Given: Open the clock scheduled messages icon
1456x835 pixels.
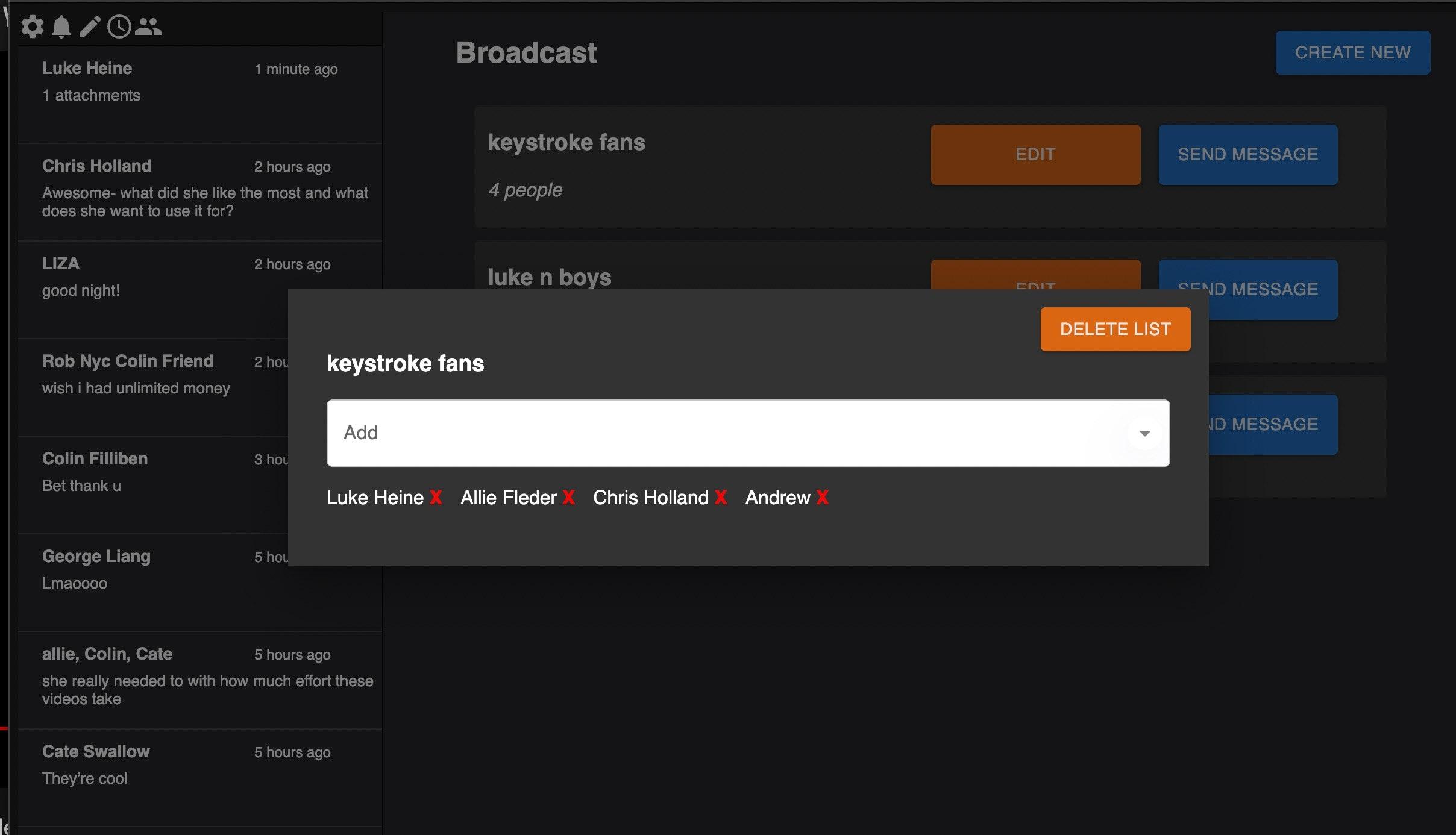Looking at the screenshot, I should pos(119,27).
